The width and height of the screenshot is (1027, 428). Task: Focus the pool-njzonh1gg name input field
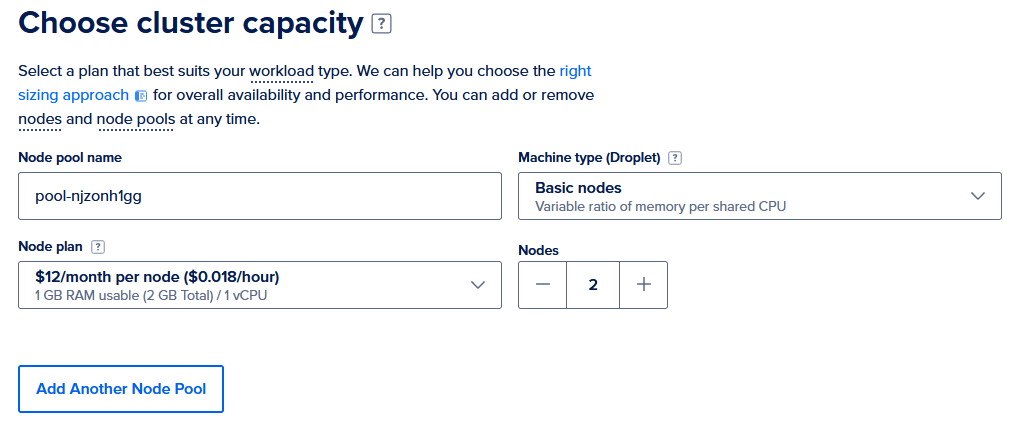[x=260, y=196]
